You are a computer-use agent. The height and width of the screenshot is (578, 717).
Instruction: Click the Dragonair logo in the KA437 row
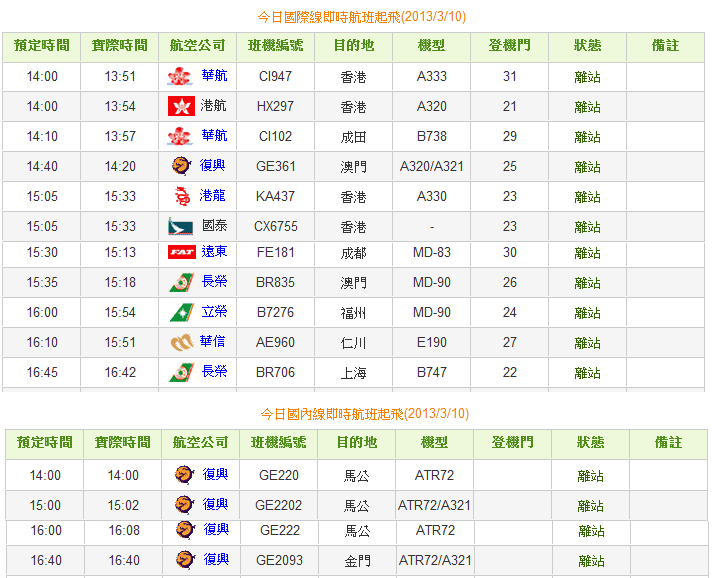coord(182,196)
